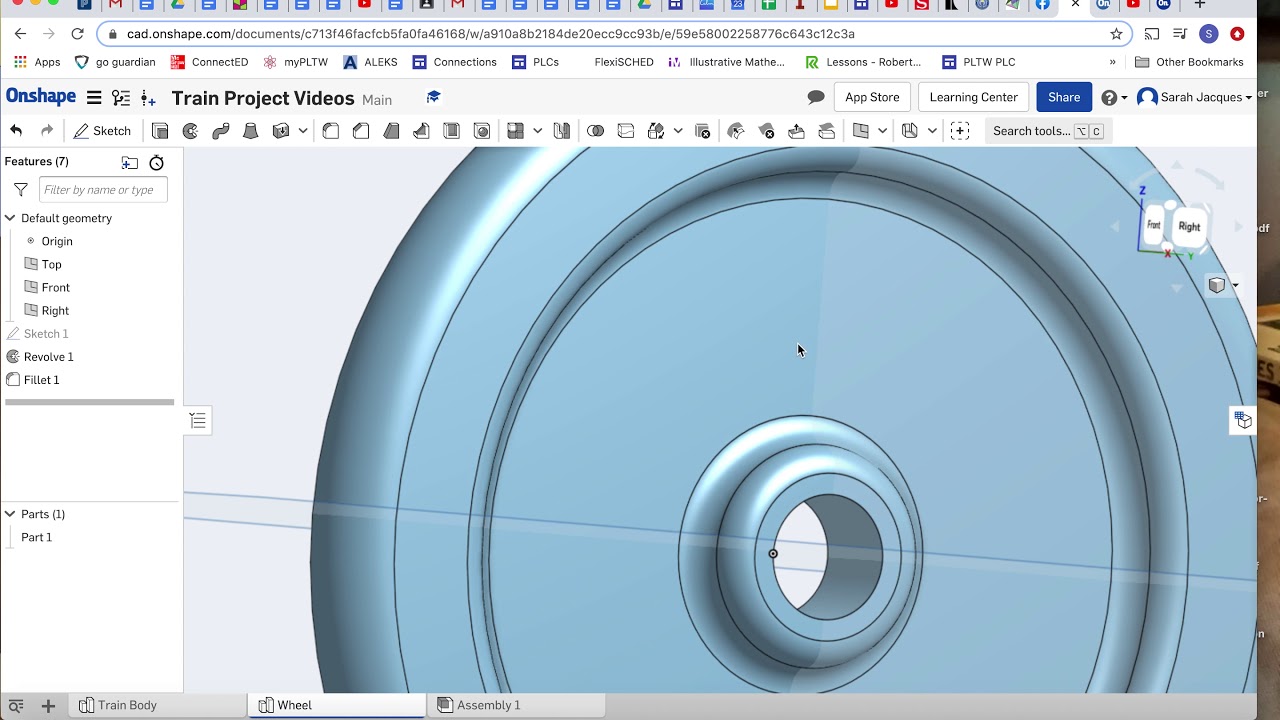The image size is (1280, 720).
Task: Open the configuration panel icon on right edge
Action: (1243, 420)
